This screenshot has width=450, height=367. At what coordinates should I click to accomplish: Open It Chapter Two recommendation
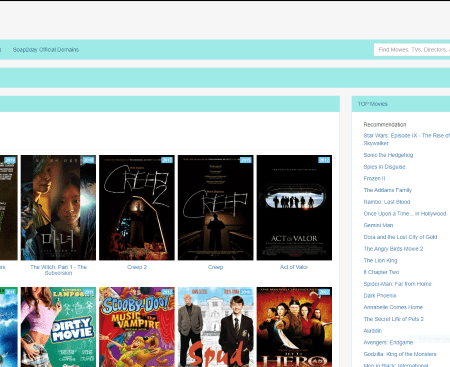(381, 272)
